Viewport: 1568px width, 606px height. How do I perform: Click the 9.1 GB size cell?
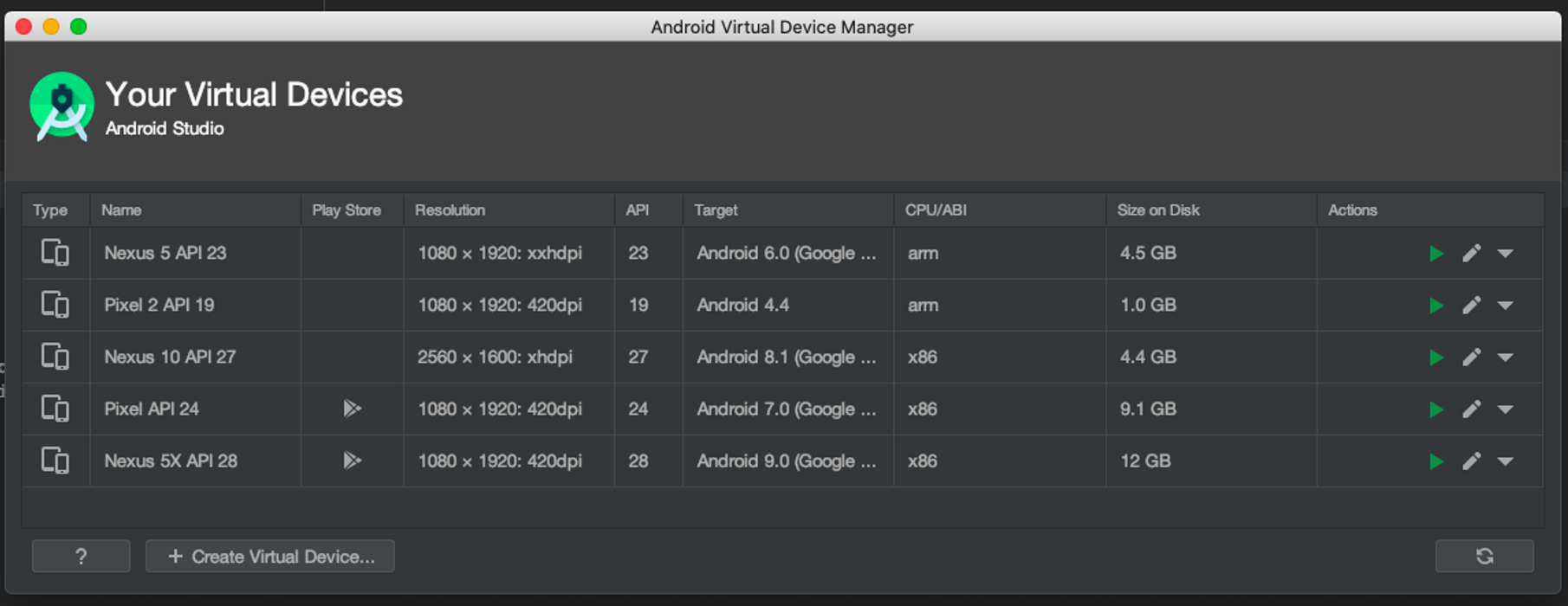coord(1212,409)
